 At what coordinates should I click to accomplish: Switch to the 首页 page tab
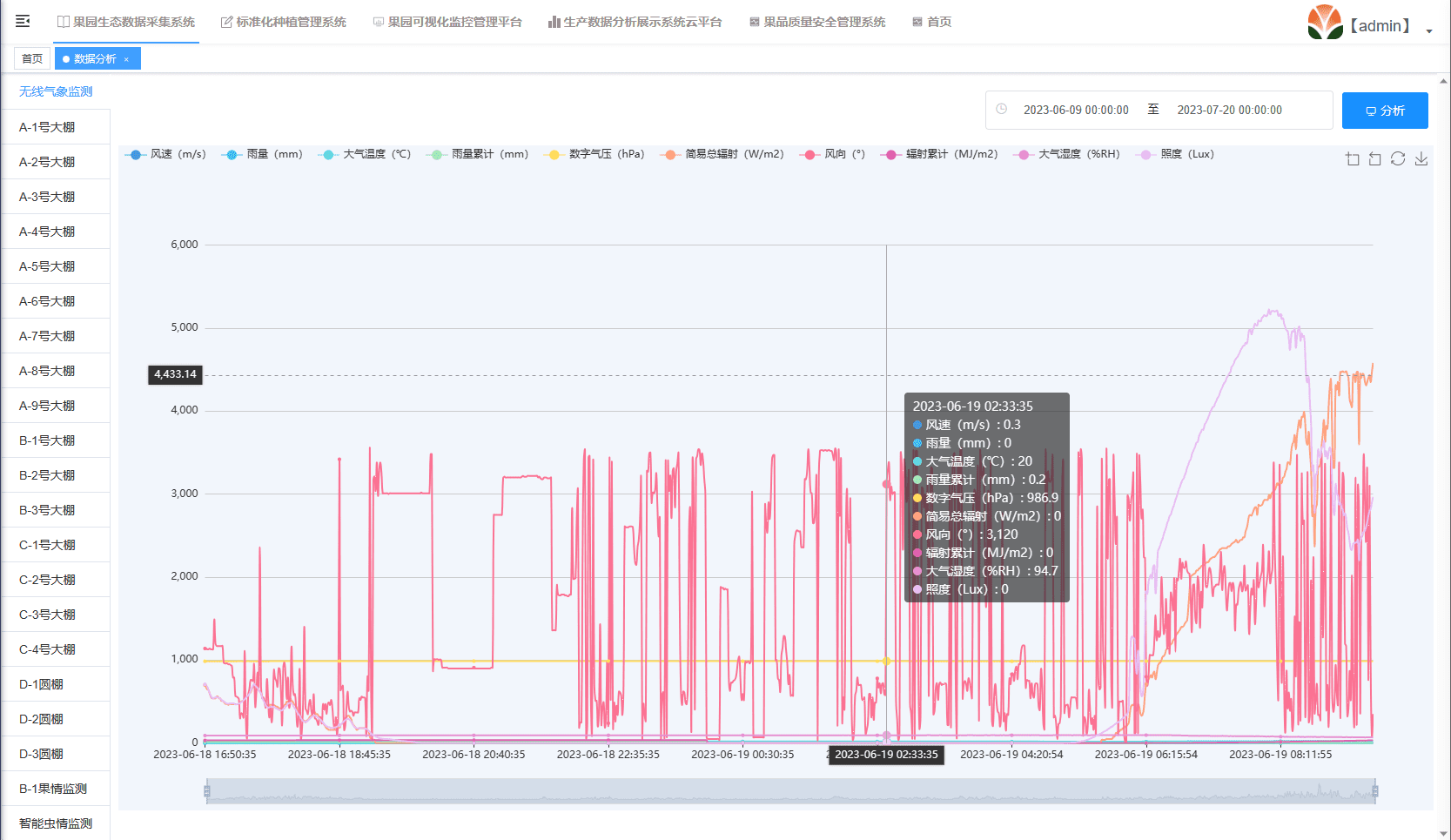tap(32, 58)
